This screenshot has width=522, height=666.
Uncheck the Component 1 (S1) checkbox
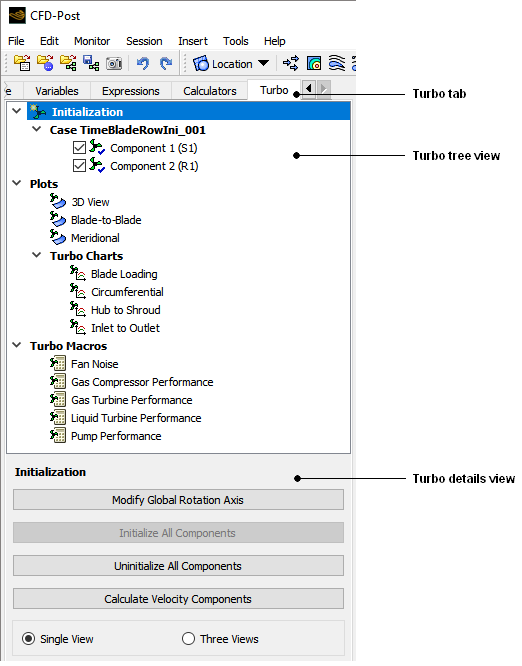click(x=79, y=148)
